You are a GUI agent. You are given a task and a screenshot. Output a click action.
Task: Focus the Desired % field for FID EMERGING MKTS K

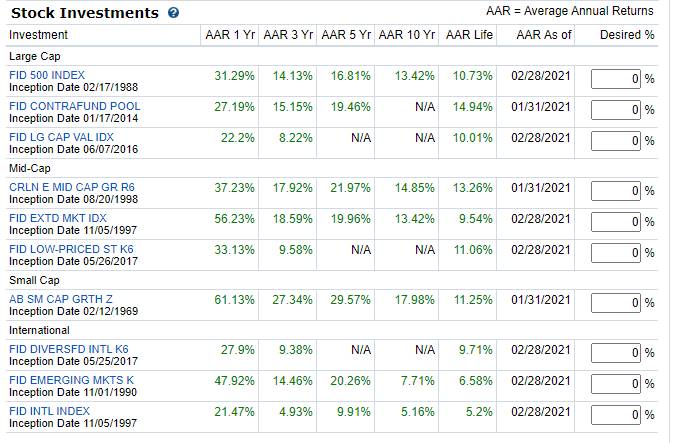616,384
